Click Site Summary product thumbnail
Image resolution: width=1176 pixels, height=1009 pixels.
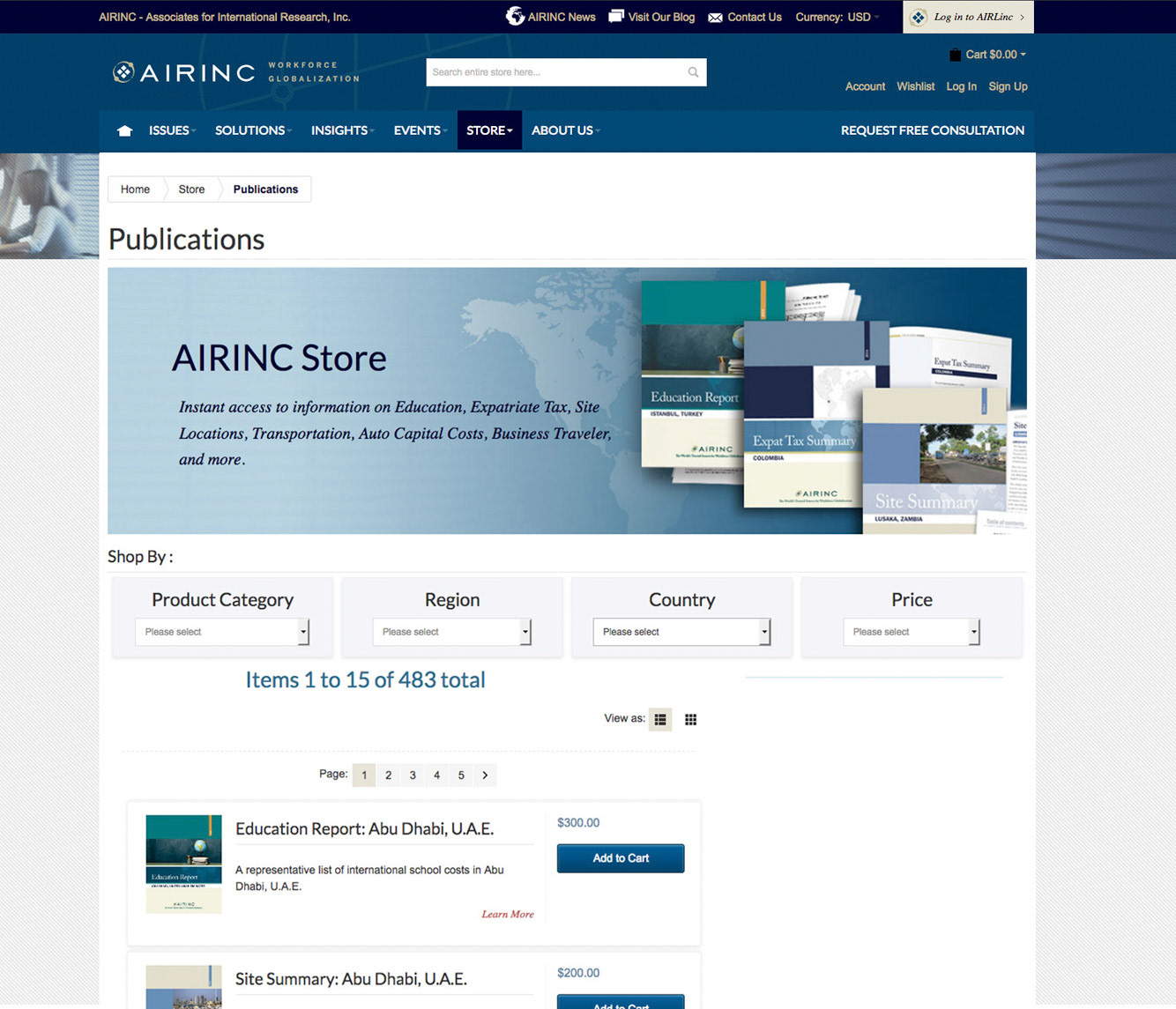(x=183, y=987)
